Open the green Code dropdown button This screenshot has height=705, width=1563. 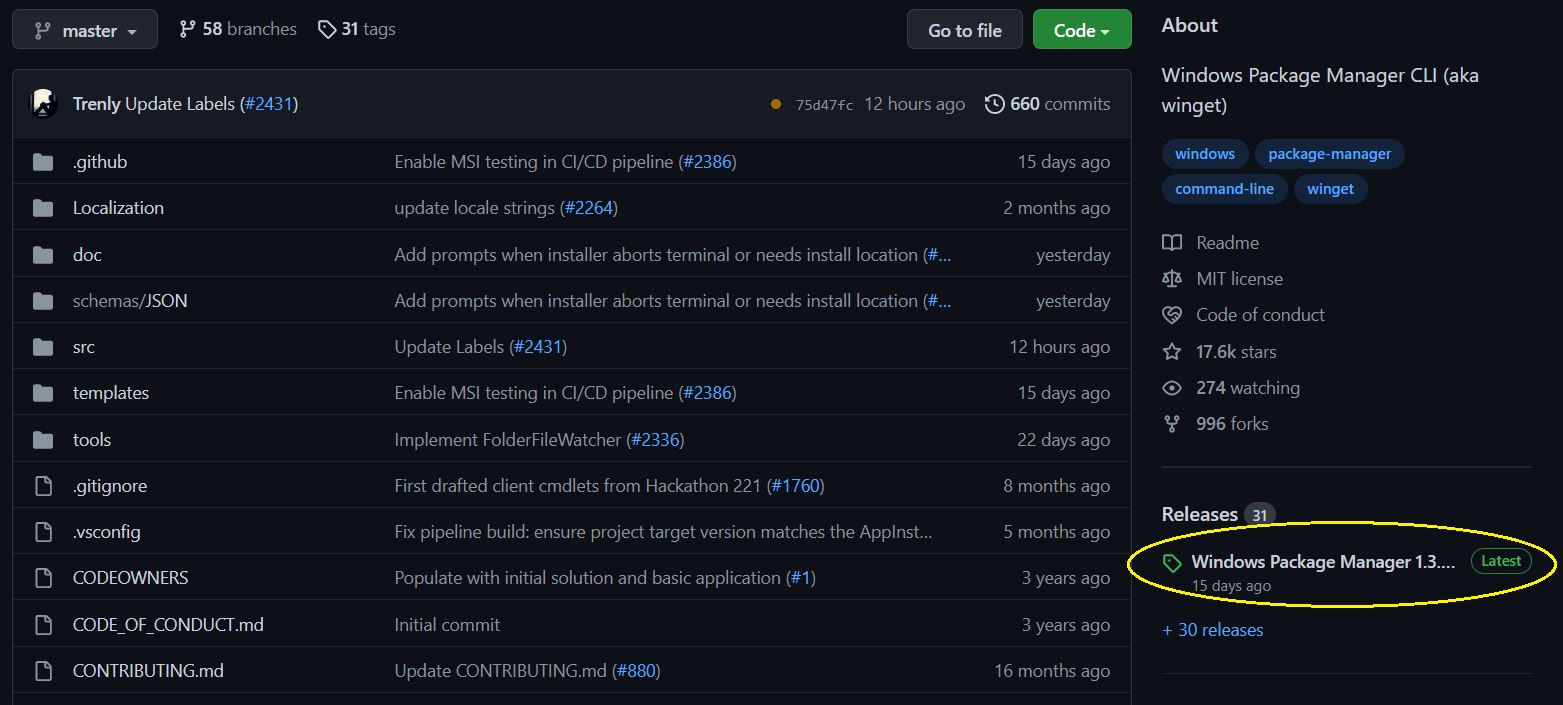coord(1082,30)
